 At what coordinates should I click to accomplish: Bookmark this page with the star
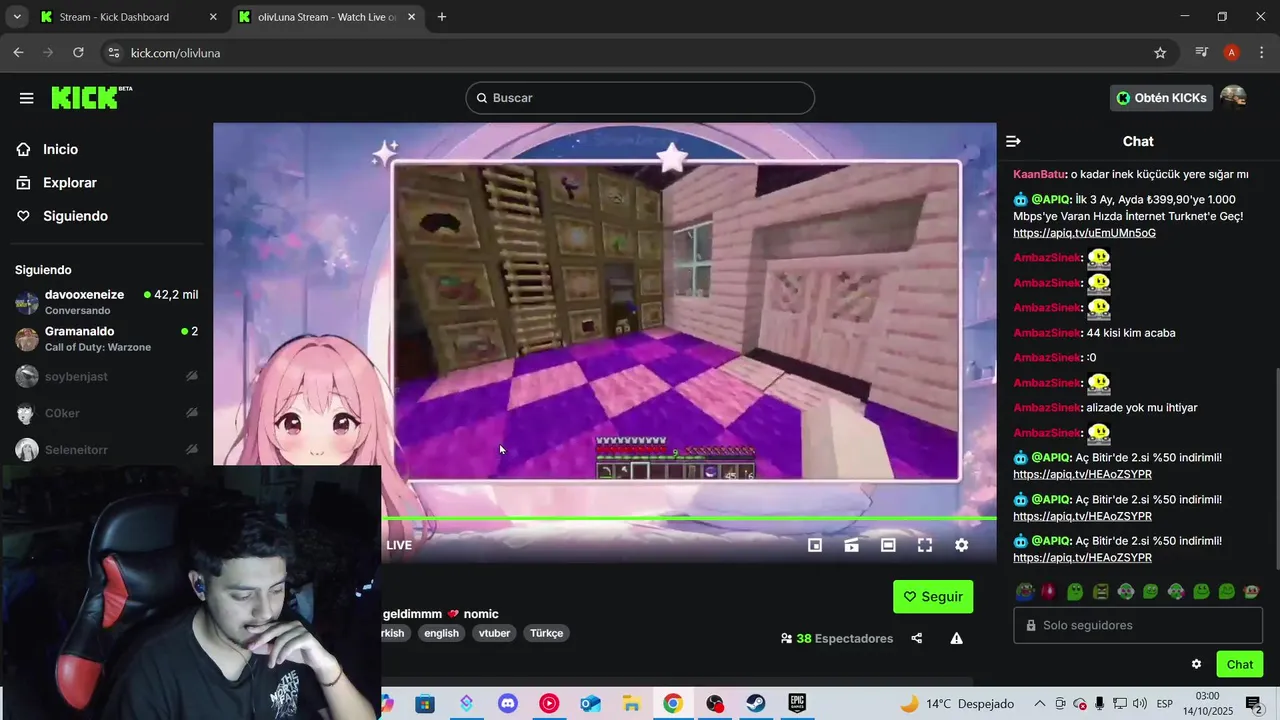coord(1160,53)
